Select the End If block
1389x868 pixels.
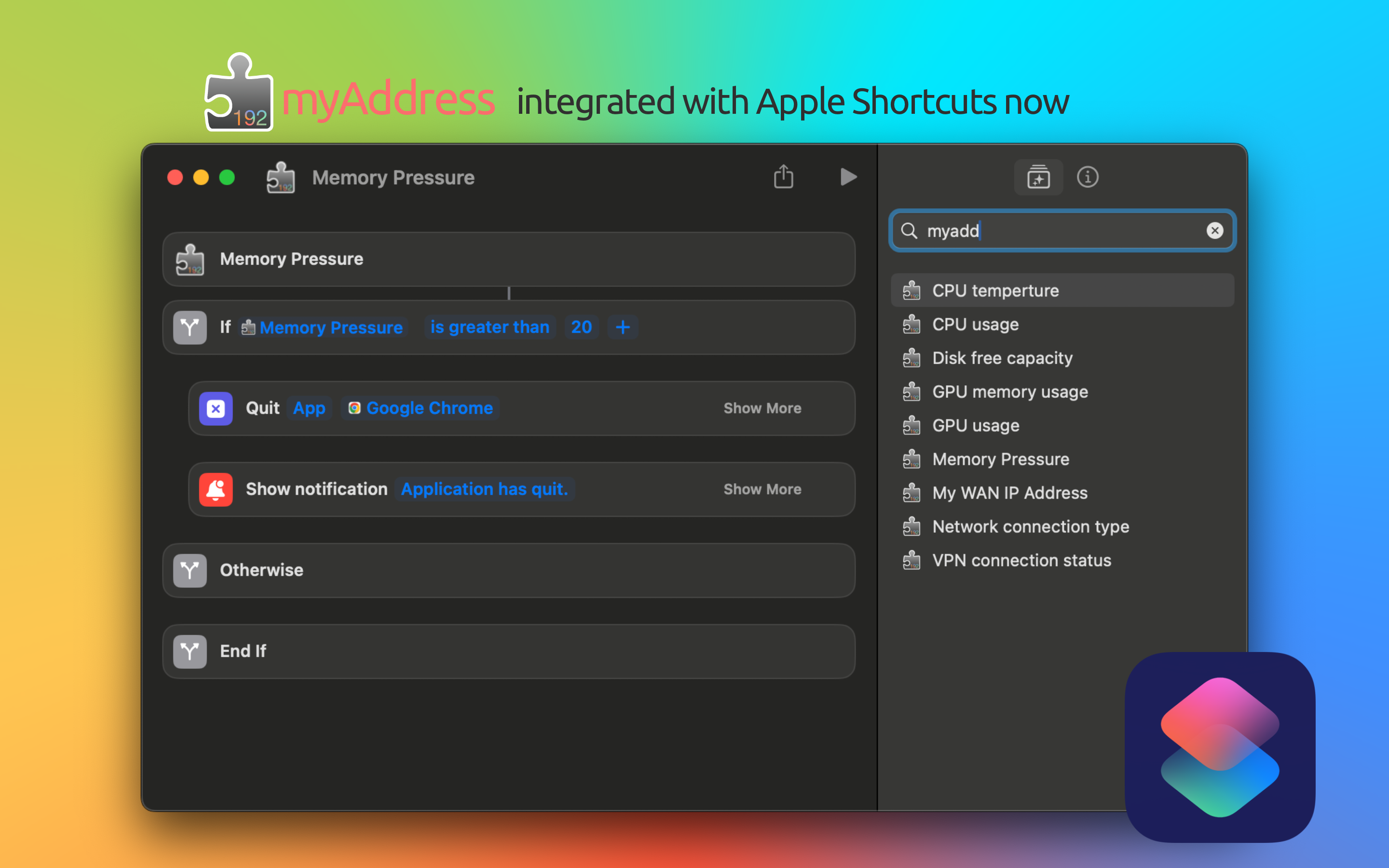pyautogui.click(x=509, y=651)
